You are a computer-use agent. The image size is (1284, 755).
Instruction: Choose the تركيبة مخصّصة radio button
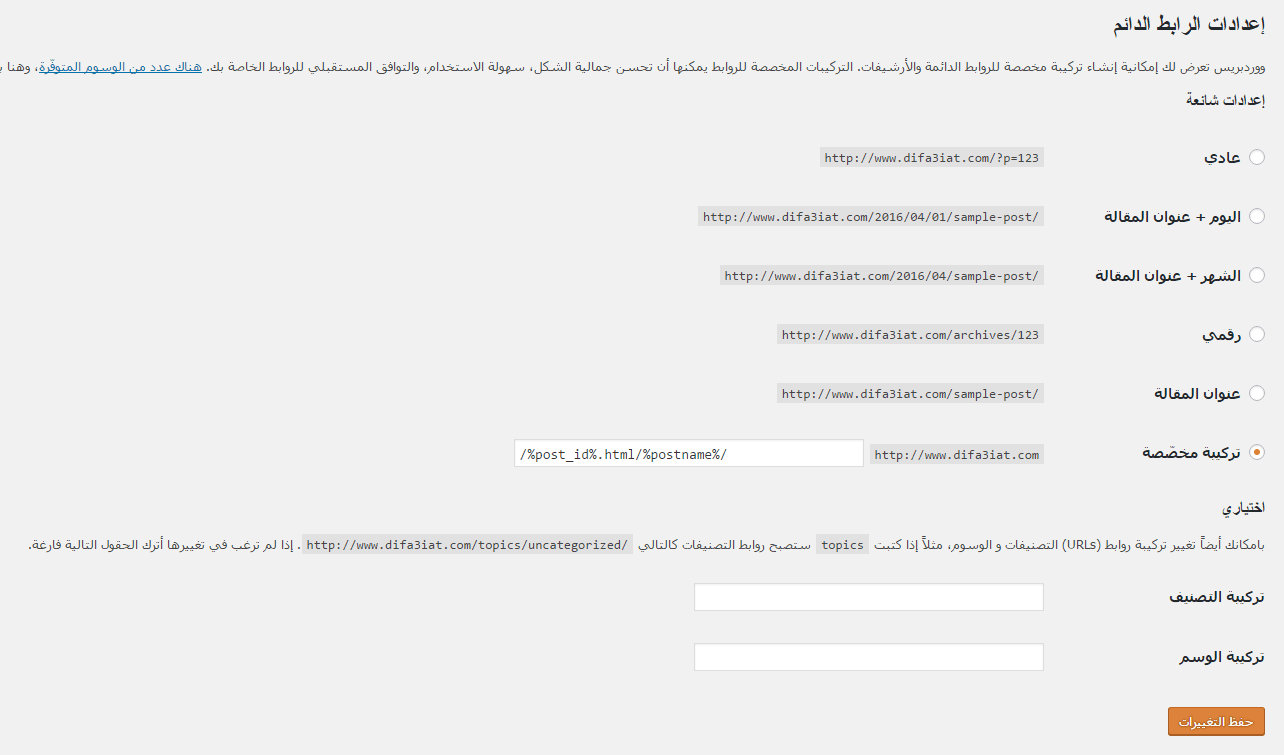pos(1257,453)
